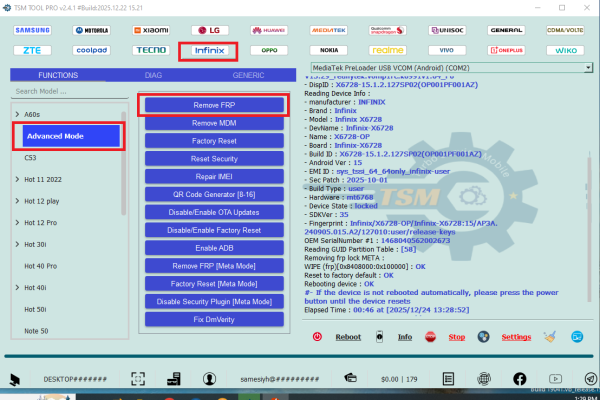This screenshot has width=600, height=400.
Task: Click the phone icon next to Info
Action: [379, 337]
